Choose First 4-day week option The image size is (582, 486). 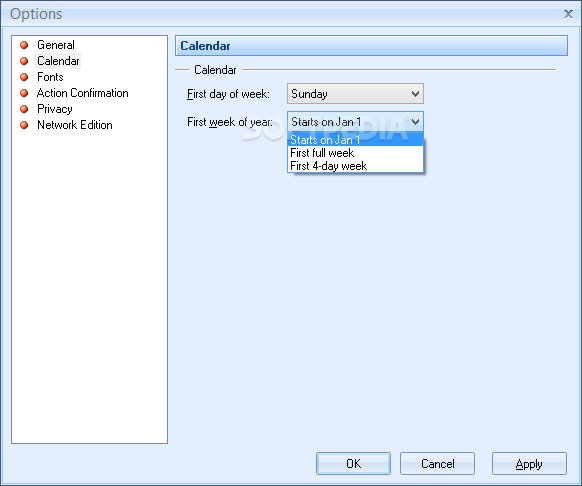(355, 166)
